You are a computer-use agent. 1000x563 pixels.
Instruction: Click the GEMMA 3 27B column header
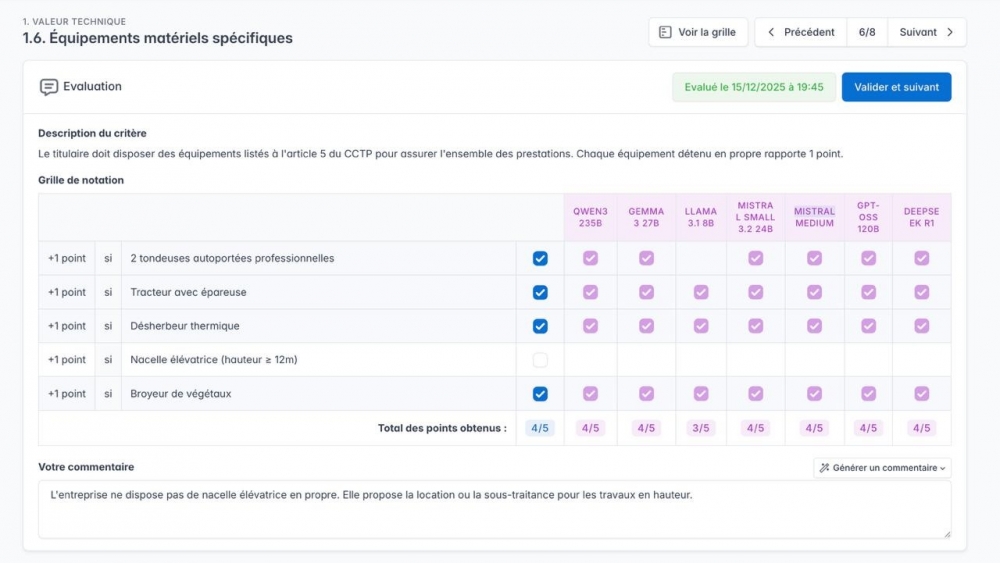pyautogui.click(x=646, y=217)
